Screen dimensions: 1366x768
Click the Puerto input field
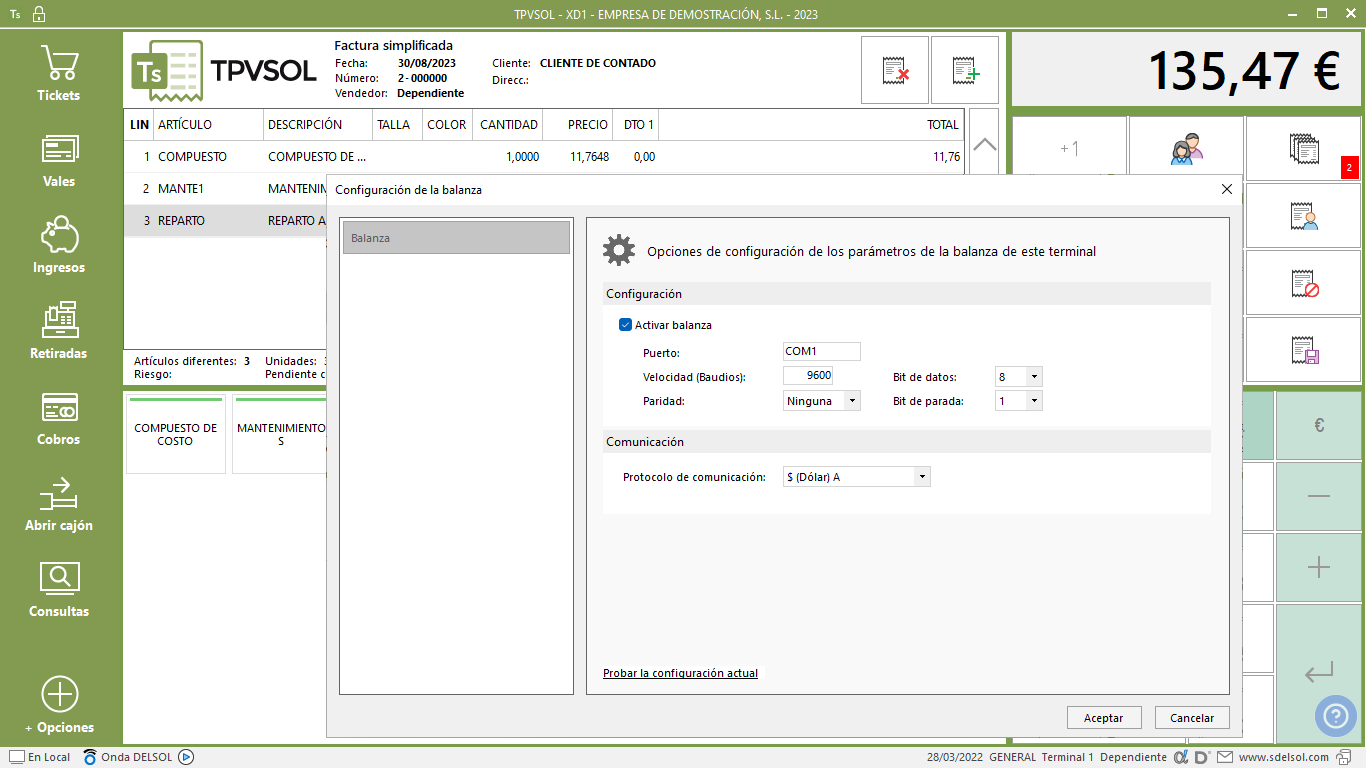coord(821,352)
